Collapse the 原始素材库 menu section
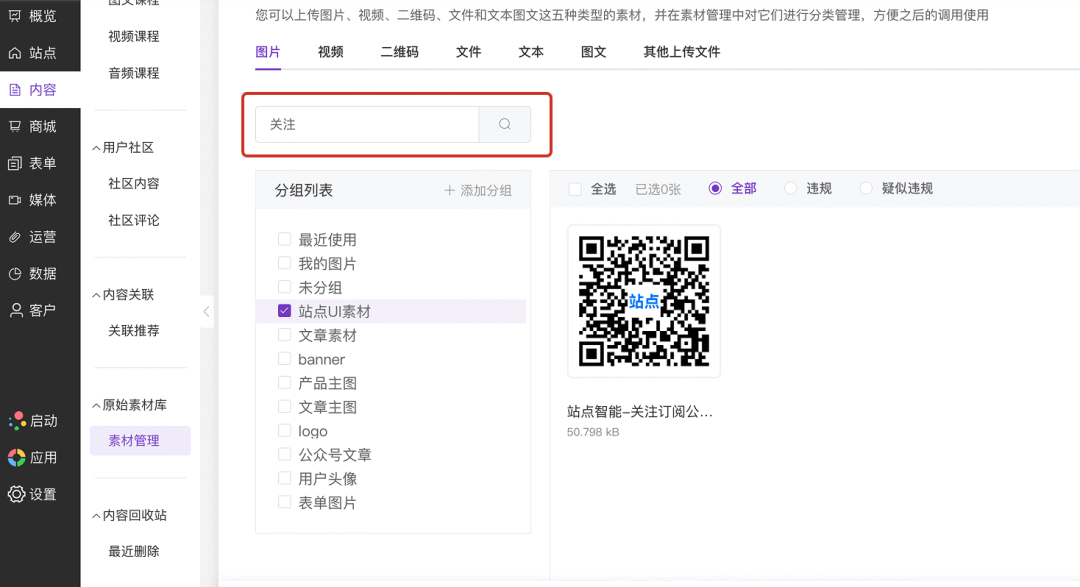This screenshot has height=587, width=1080. pos(96,405)
